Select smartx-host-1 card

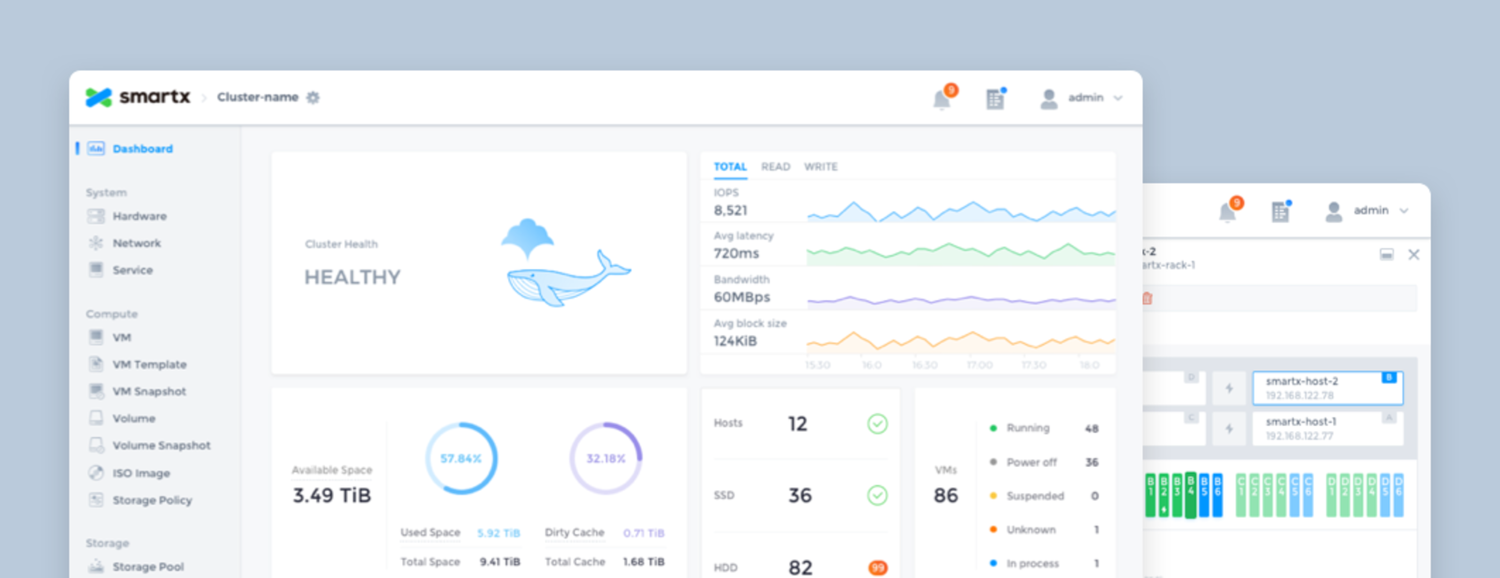(x=1327, y=429)
